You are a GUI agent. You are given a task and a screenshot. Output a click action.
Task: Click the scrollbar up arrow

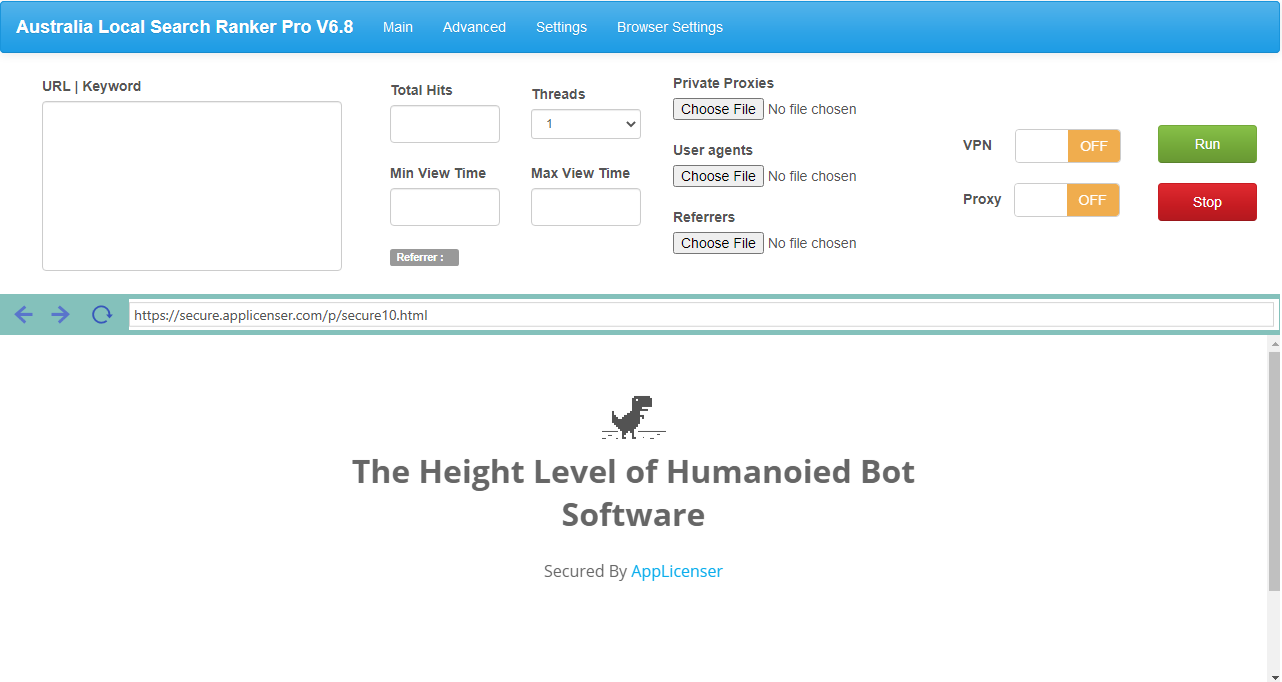pos(1274,343)
